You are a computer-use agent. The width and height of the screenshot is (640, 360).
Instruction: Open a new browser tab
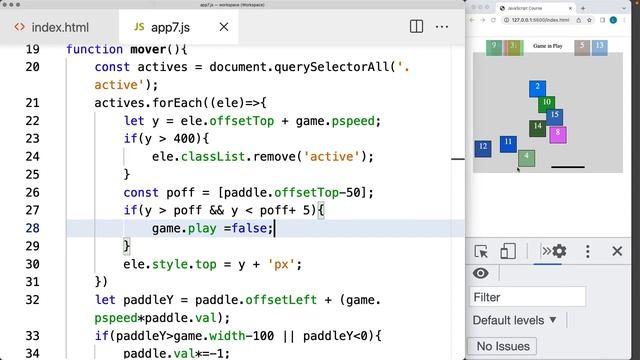[583, 8]
